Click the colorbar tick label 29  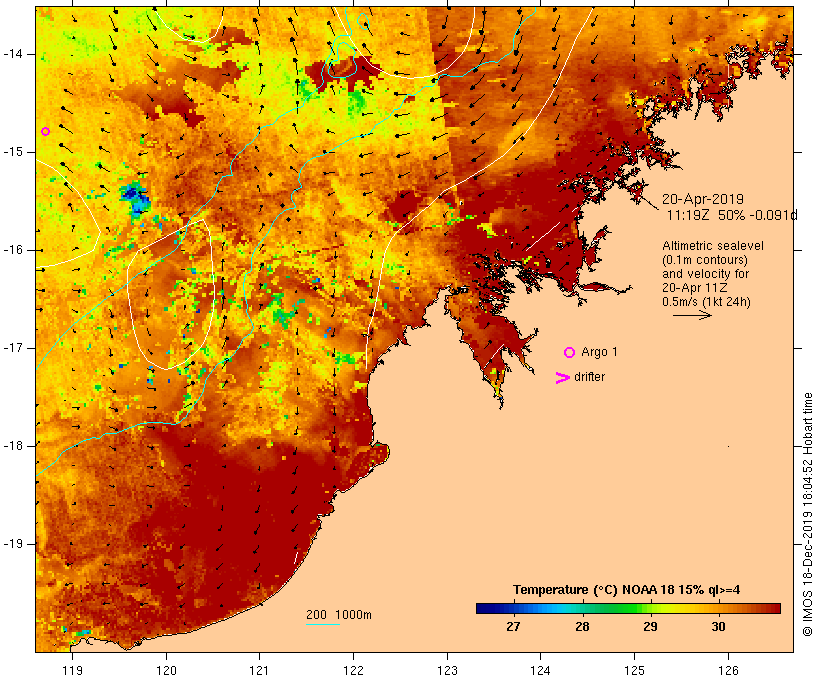pos(650,627)
